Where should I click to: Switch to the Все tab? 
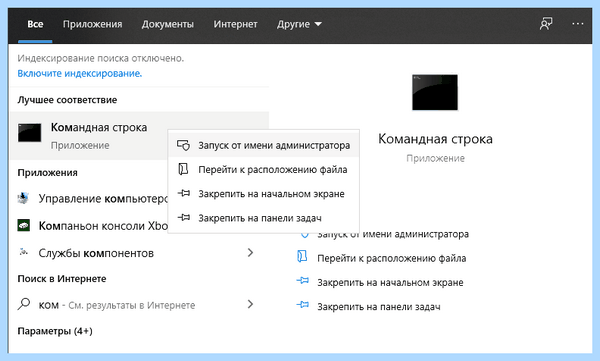(35, 24)
